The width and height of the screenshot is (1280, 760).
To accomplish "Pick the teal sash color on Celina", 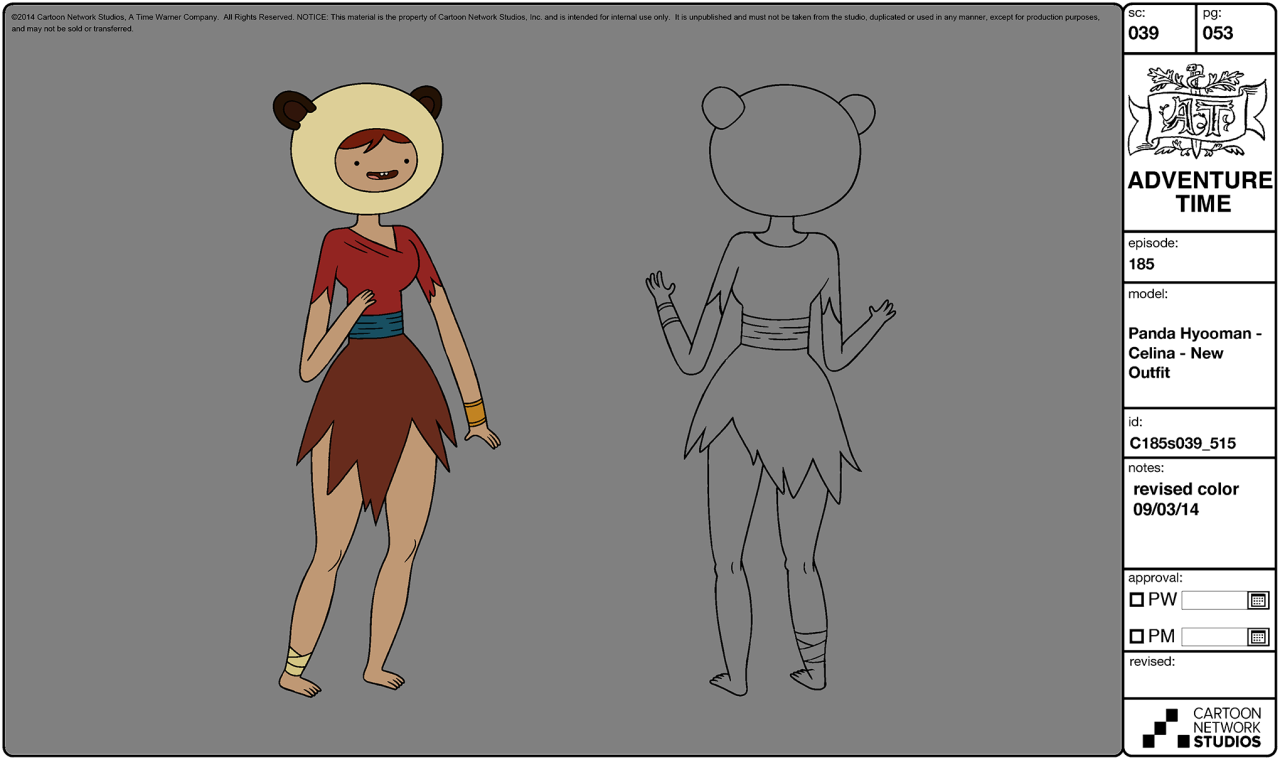I will pos(376,326).
